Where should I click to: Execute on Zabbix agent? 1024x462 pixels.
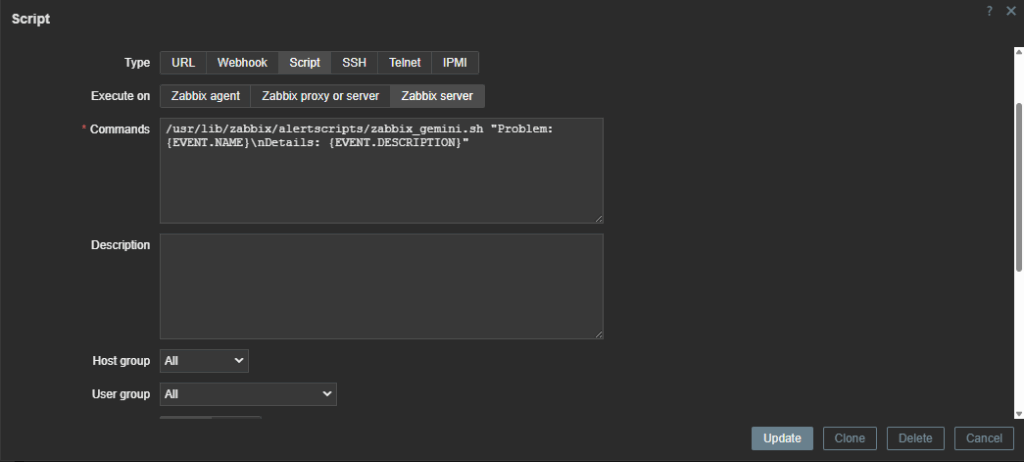tap(205, 96)
